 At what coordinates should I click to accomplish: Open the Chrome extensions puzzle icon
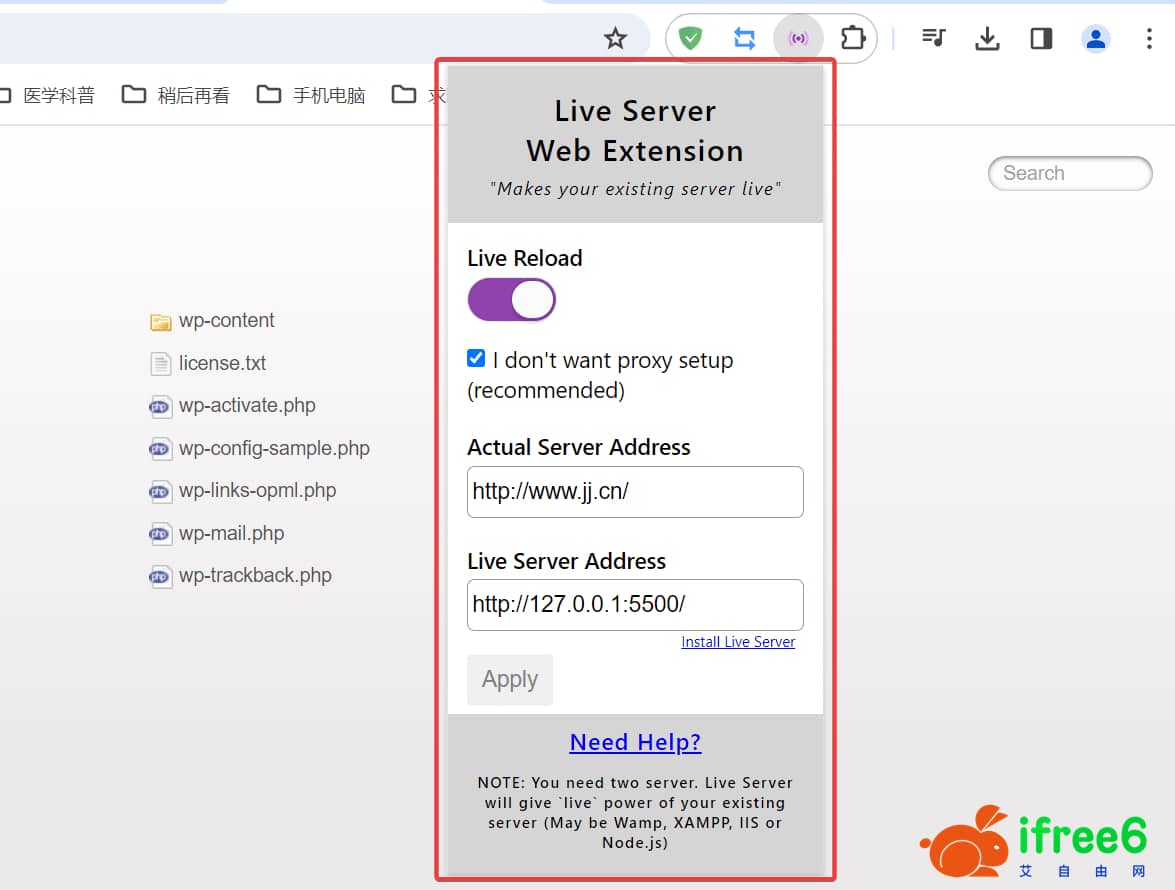click(853, 38)
